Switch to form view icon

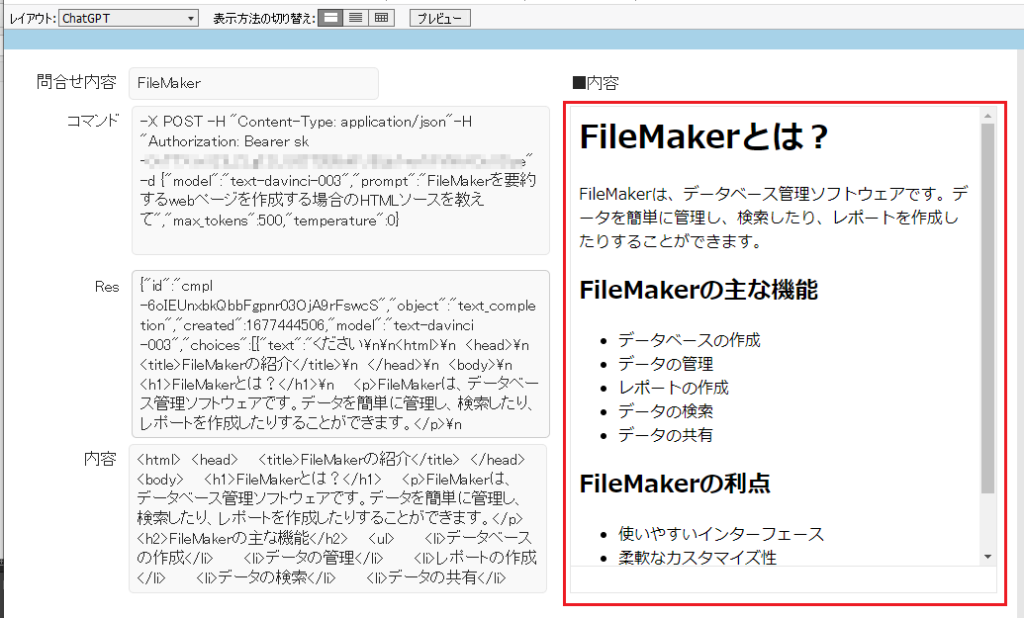(x=330, y=18)
